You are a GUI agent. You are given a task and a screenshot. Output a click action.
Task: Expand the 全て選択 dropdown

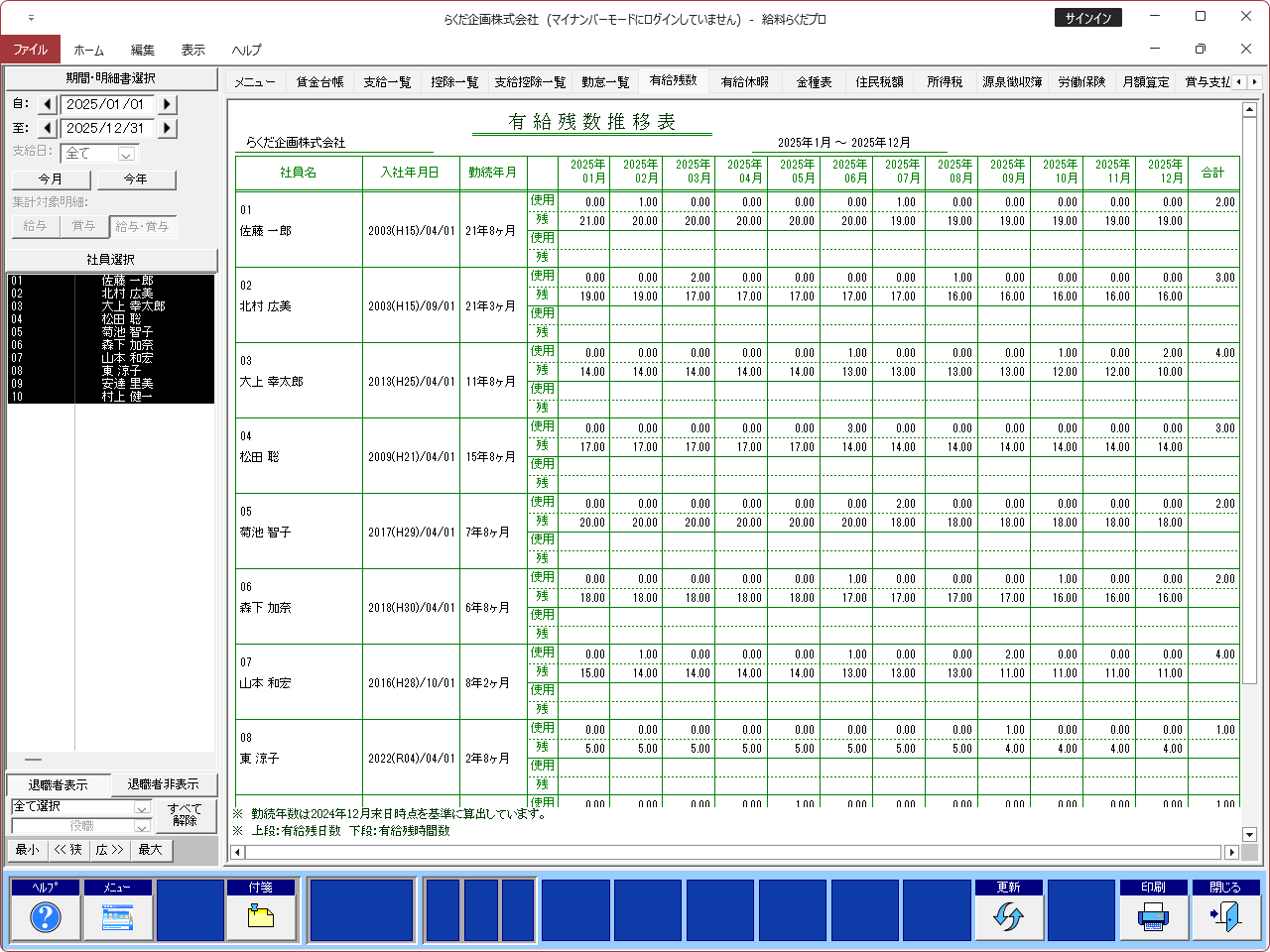pos(142,807)
